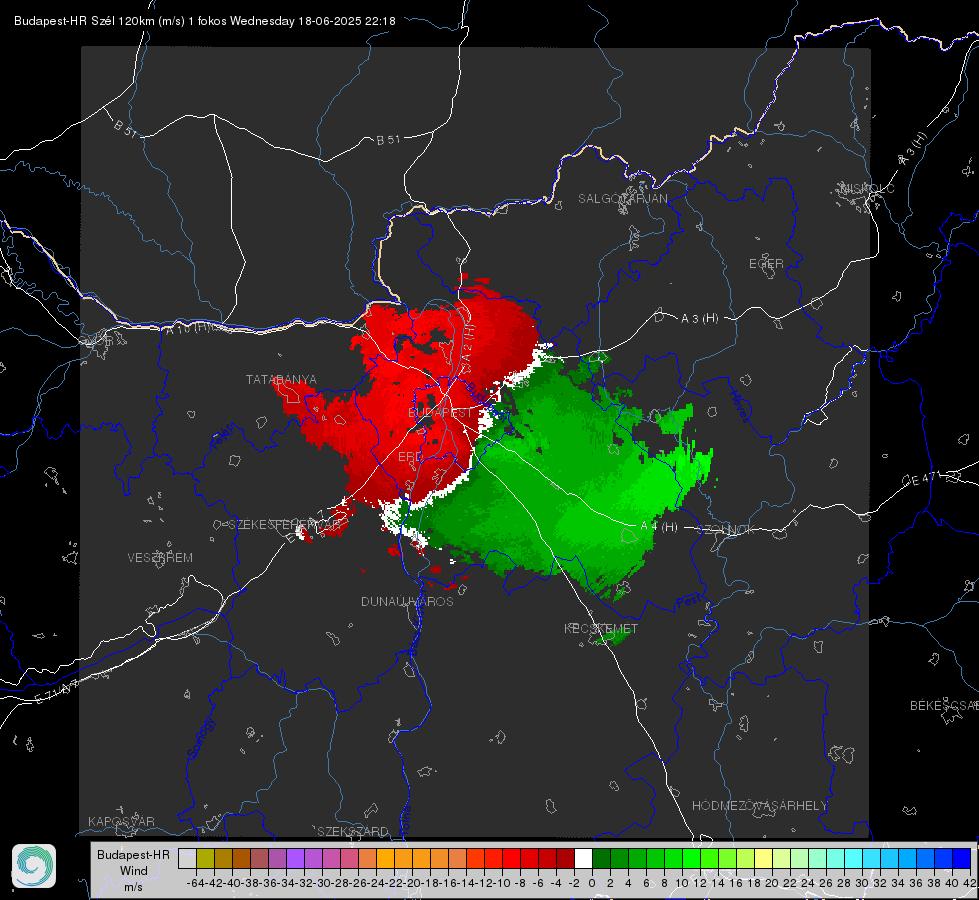Click the HÓDMEZŐVÁSÁRHELY city label
The width and height of the screenshot is (979, 900).
pyautogui.click(x=759, y=806)
